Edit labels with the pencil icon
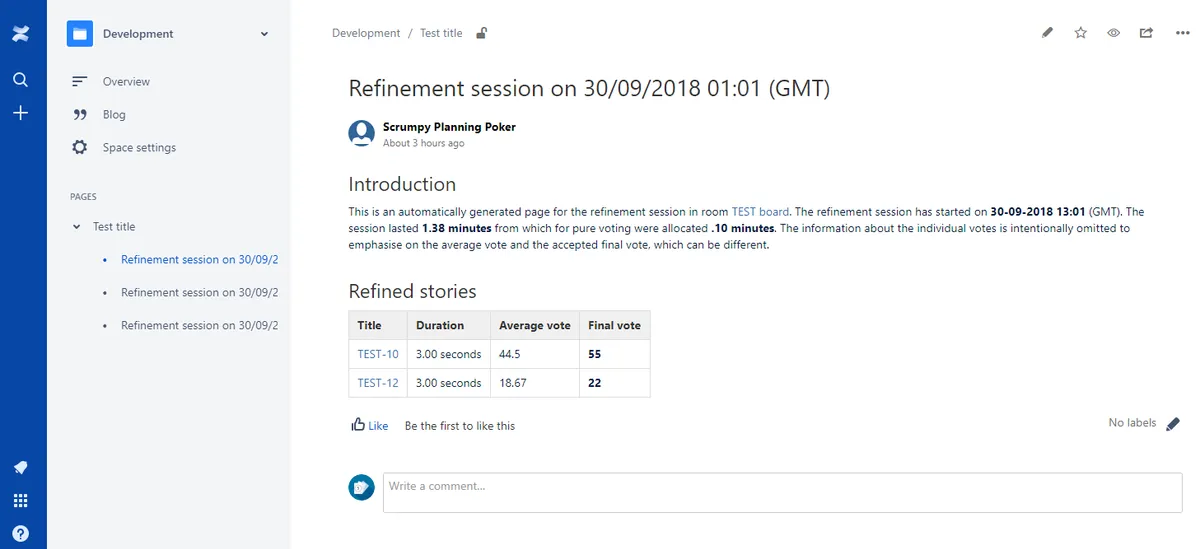Screen dimensions: 1200x549 point(1173,424)
